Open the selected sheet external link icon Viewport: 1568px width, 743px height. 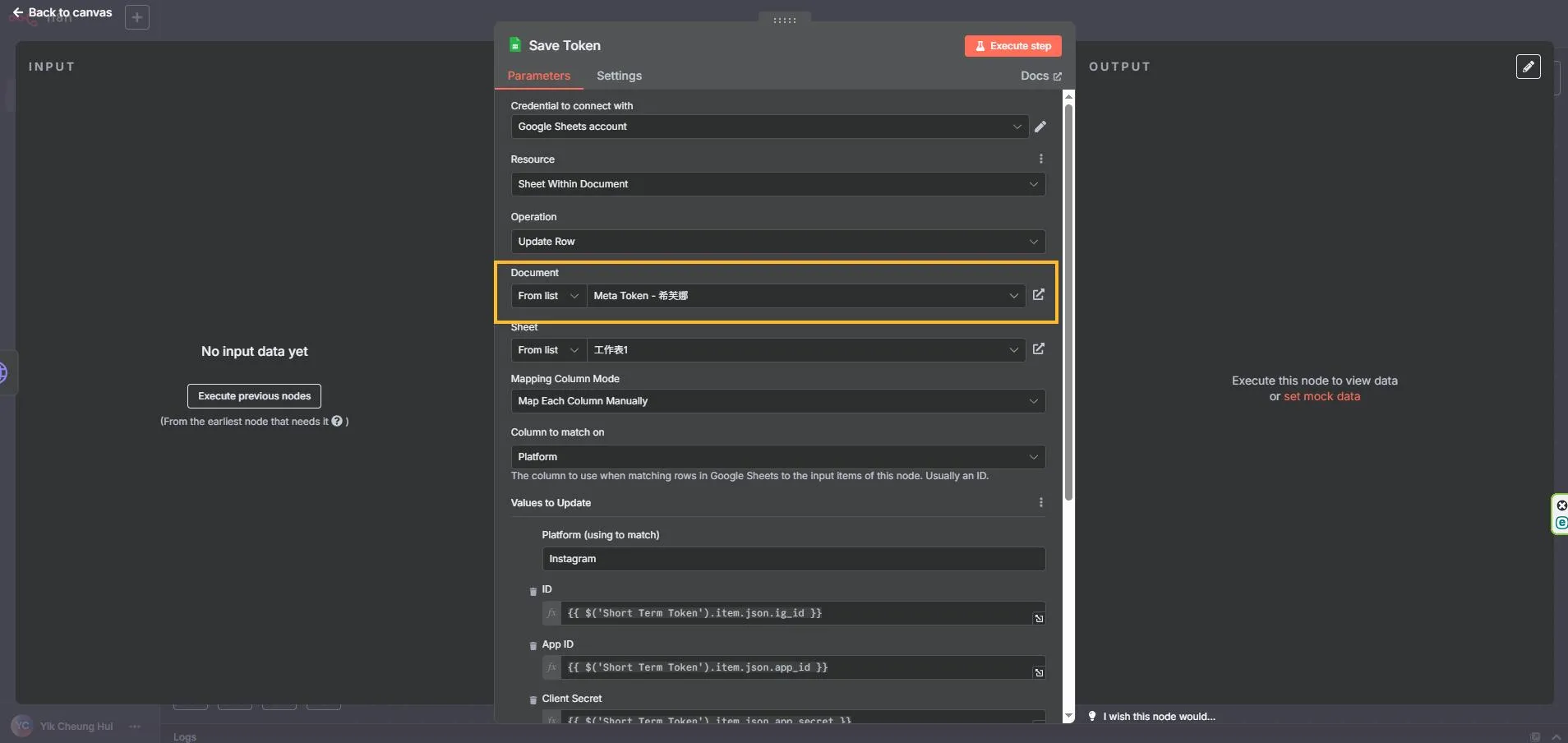pyautogui.click(x=1039, y=349)
